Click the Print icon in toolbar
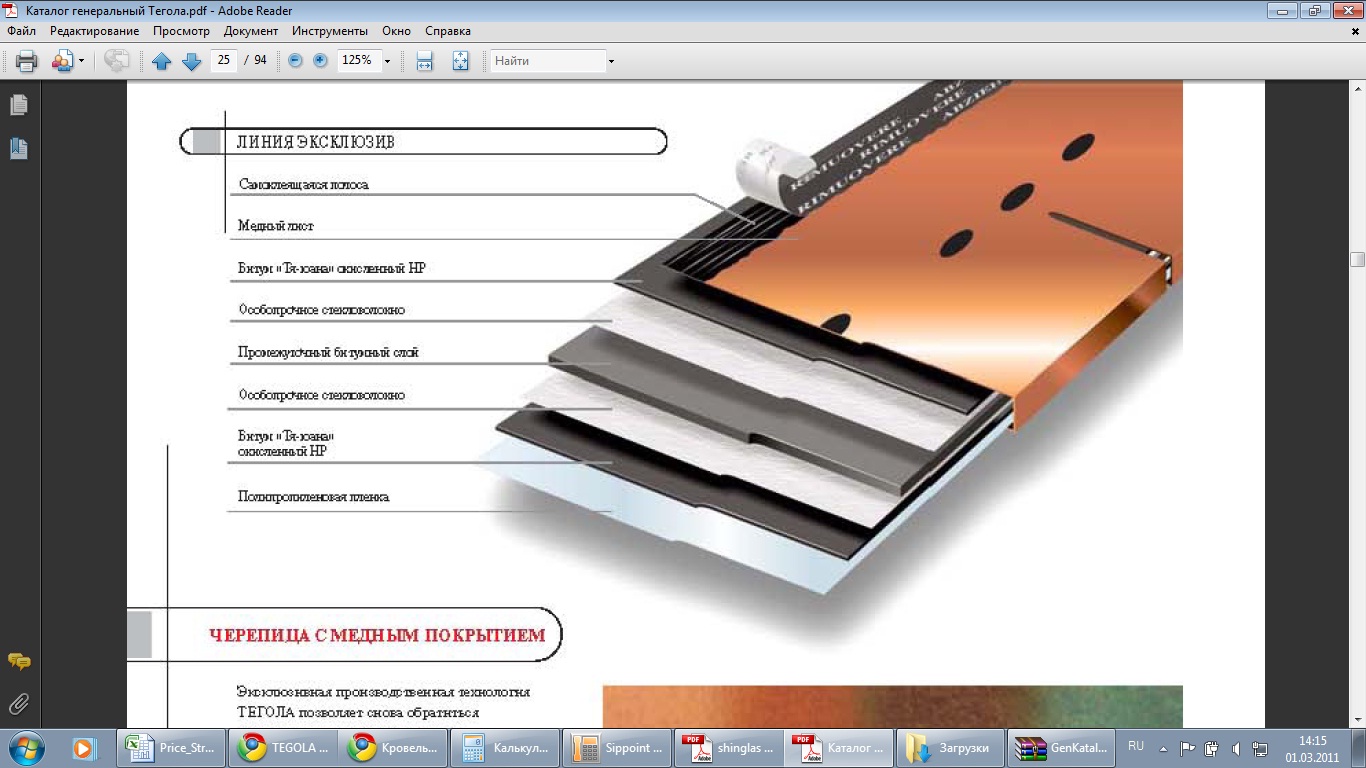 point(26,61)
